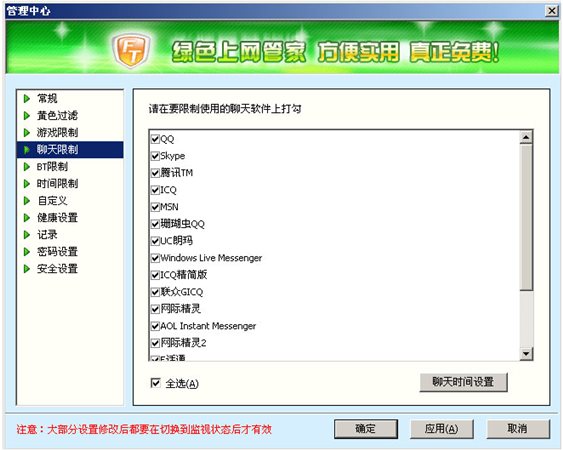Click the green arrow beside 健康设置
The width and height of the screenshot is (563, 450).
(27, 218)
